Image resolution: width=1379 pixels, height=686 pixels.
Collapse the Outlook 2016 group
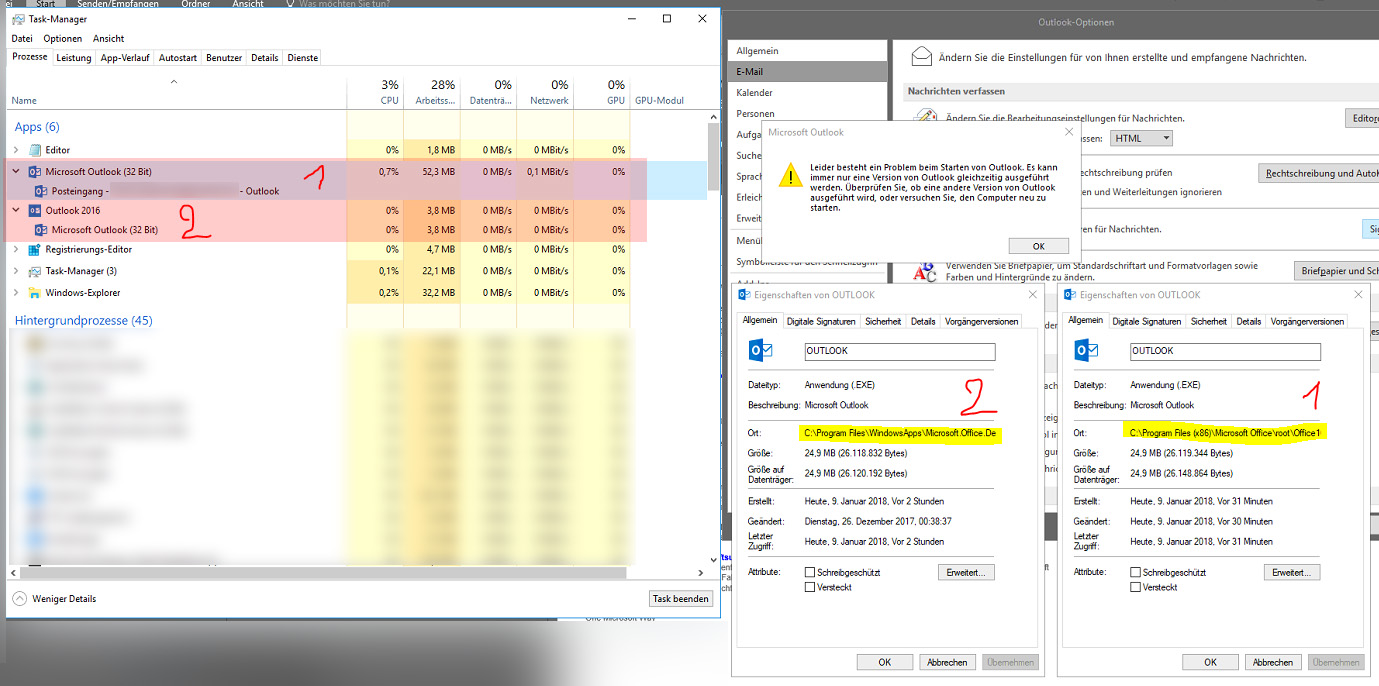[16, 211]
